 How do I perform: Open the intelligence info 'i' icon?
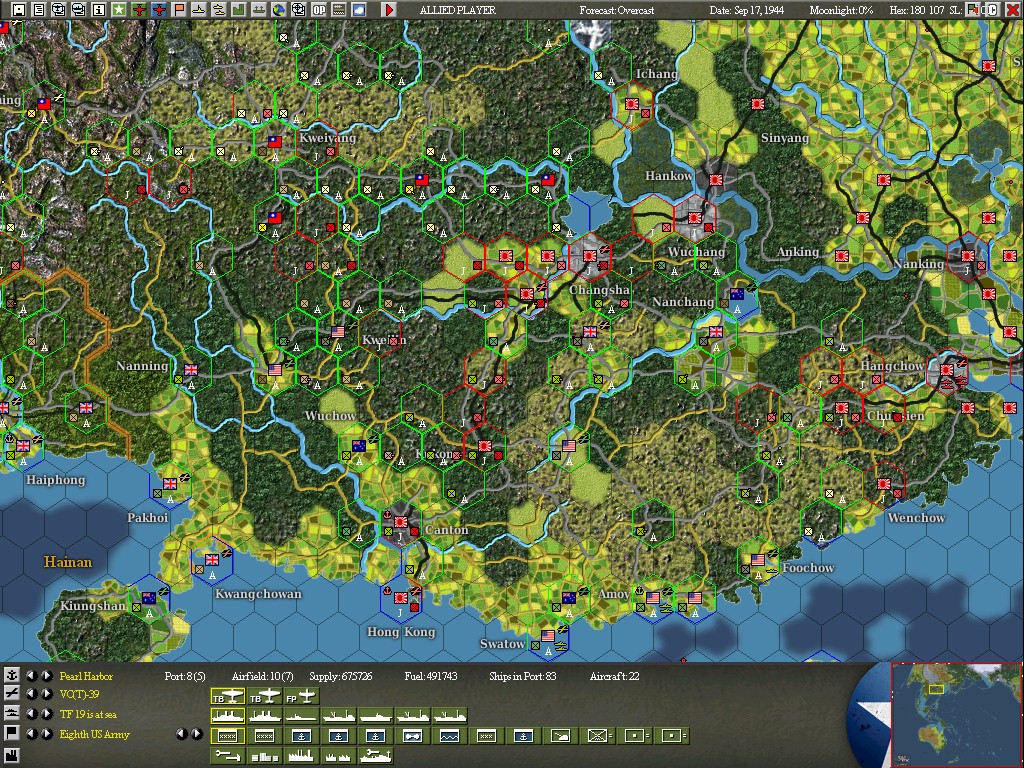pos(99,10)
